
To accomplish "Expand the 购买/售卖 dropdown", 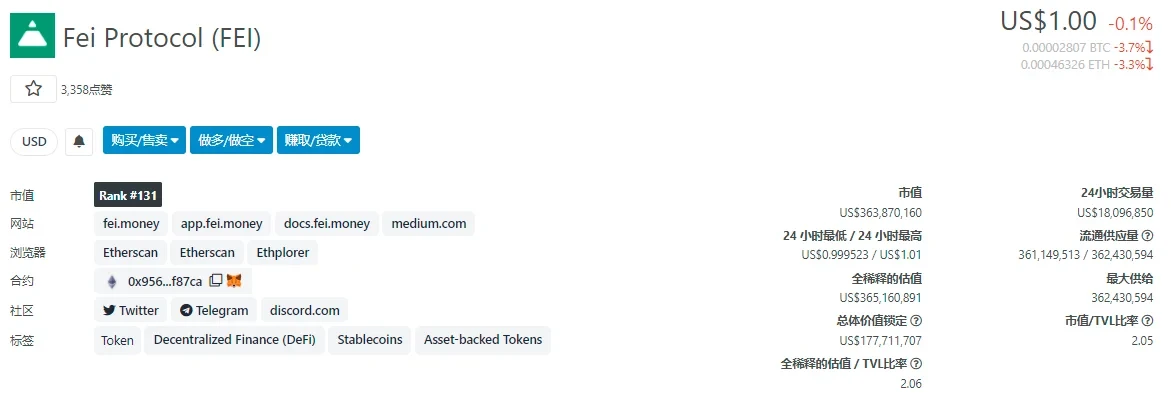I will click(x=145, y=141).
